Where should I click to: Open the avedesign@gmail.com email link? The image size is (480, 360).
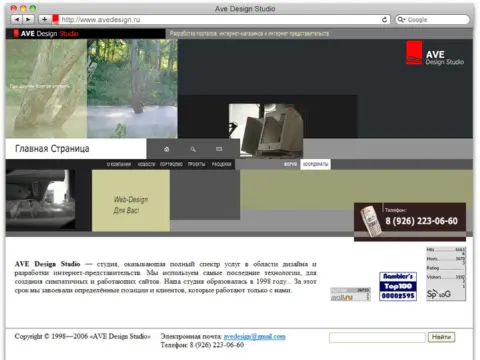point(255,336)
